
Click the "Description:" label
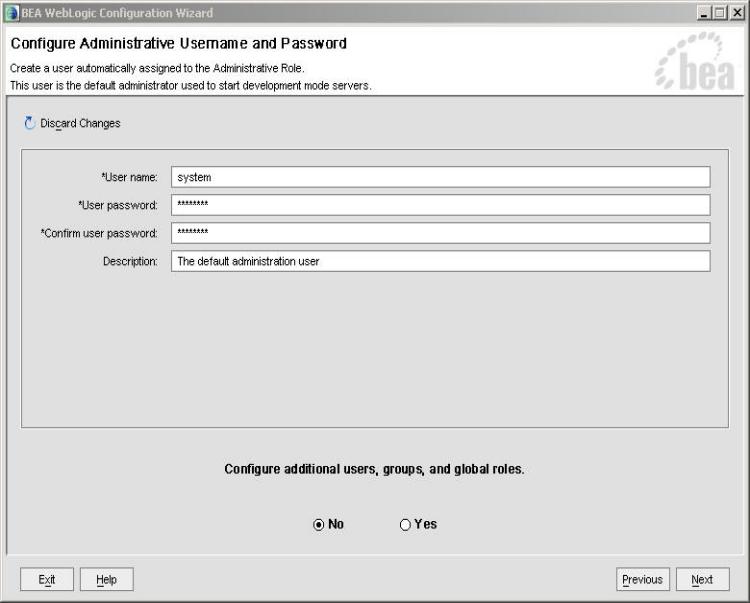(130, 262)
